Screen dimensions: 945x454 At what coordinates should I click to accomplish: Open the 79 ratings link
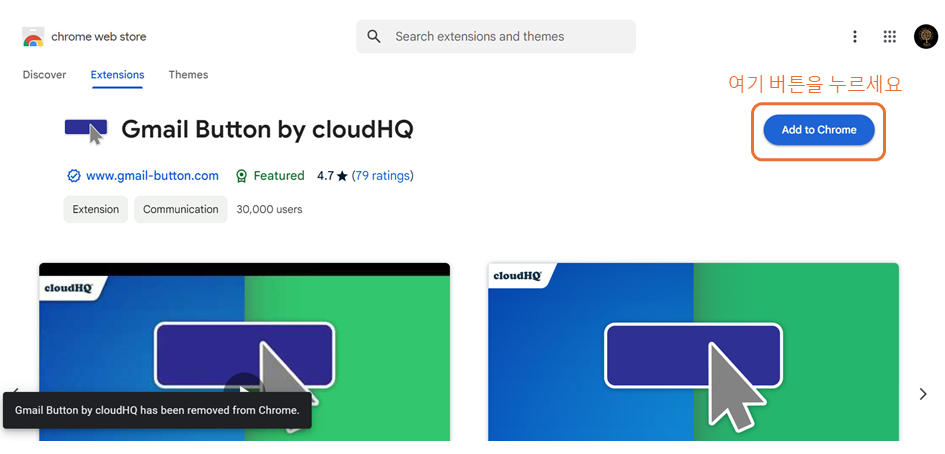pos(383,176)
